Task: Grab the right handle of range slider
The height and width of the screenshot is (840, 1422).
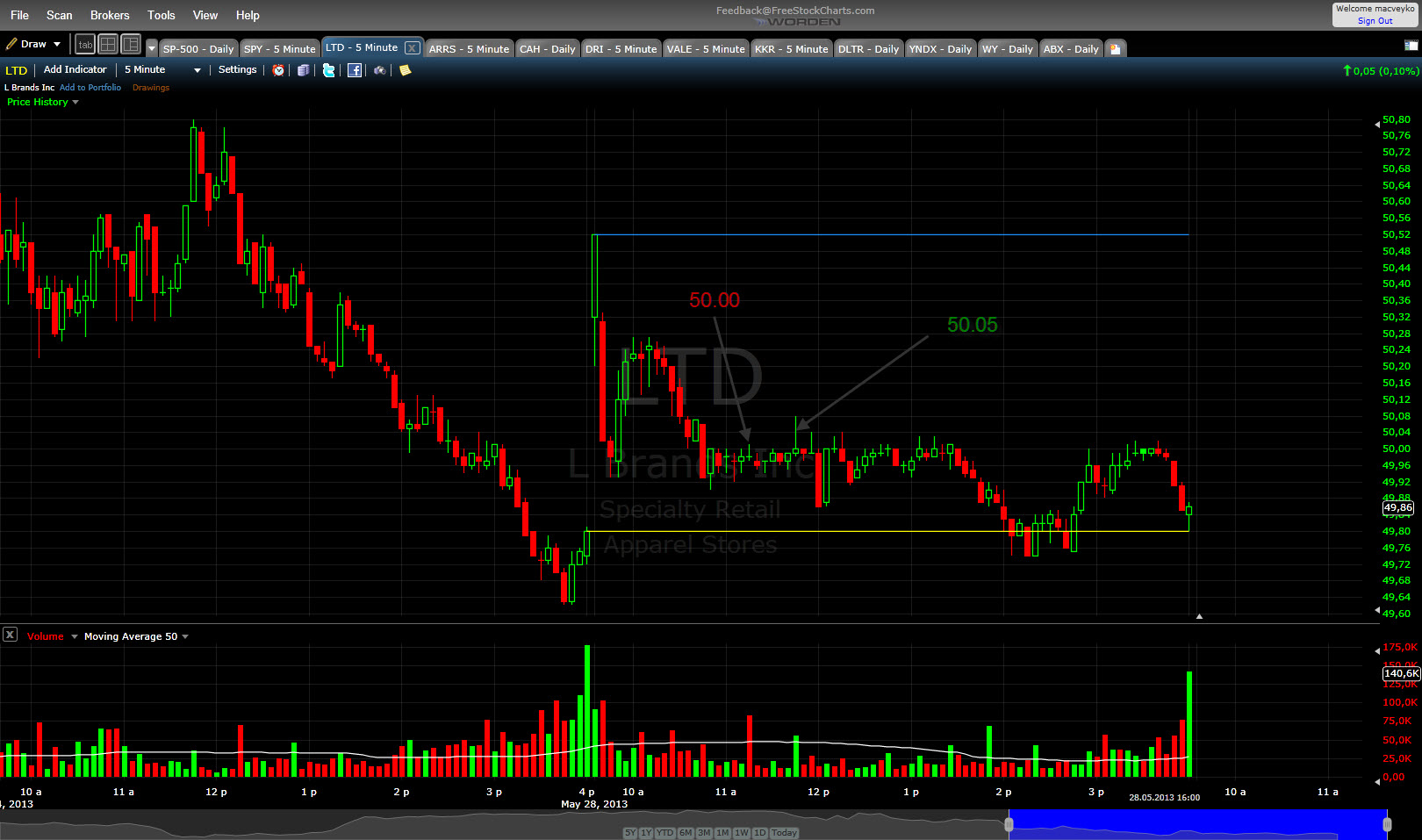Action: pyautogui.click(x=1387, y=824)
